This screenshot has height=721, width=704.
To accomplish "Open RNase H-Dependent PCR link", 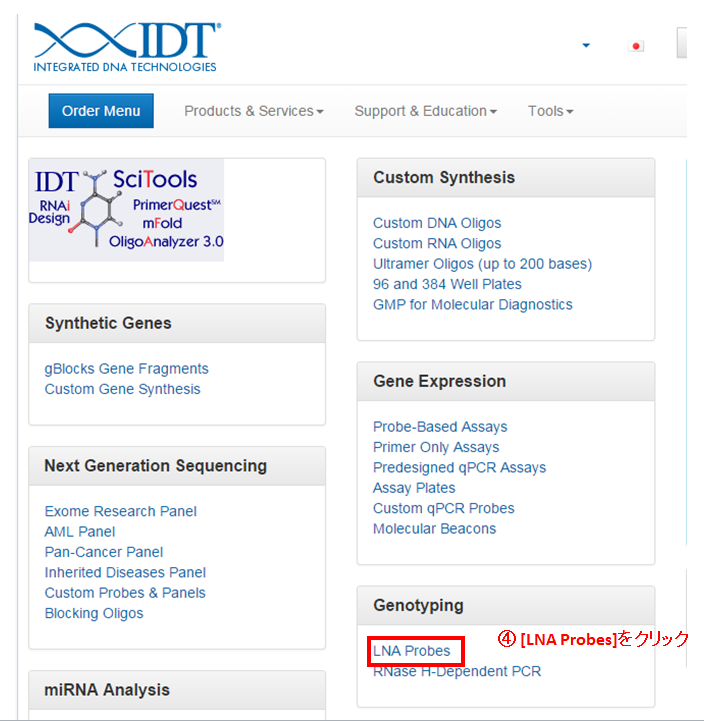I will pos(457,671).
